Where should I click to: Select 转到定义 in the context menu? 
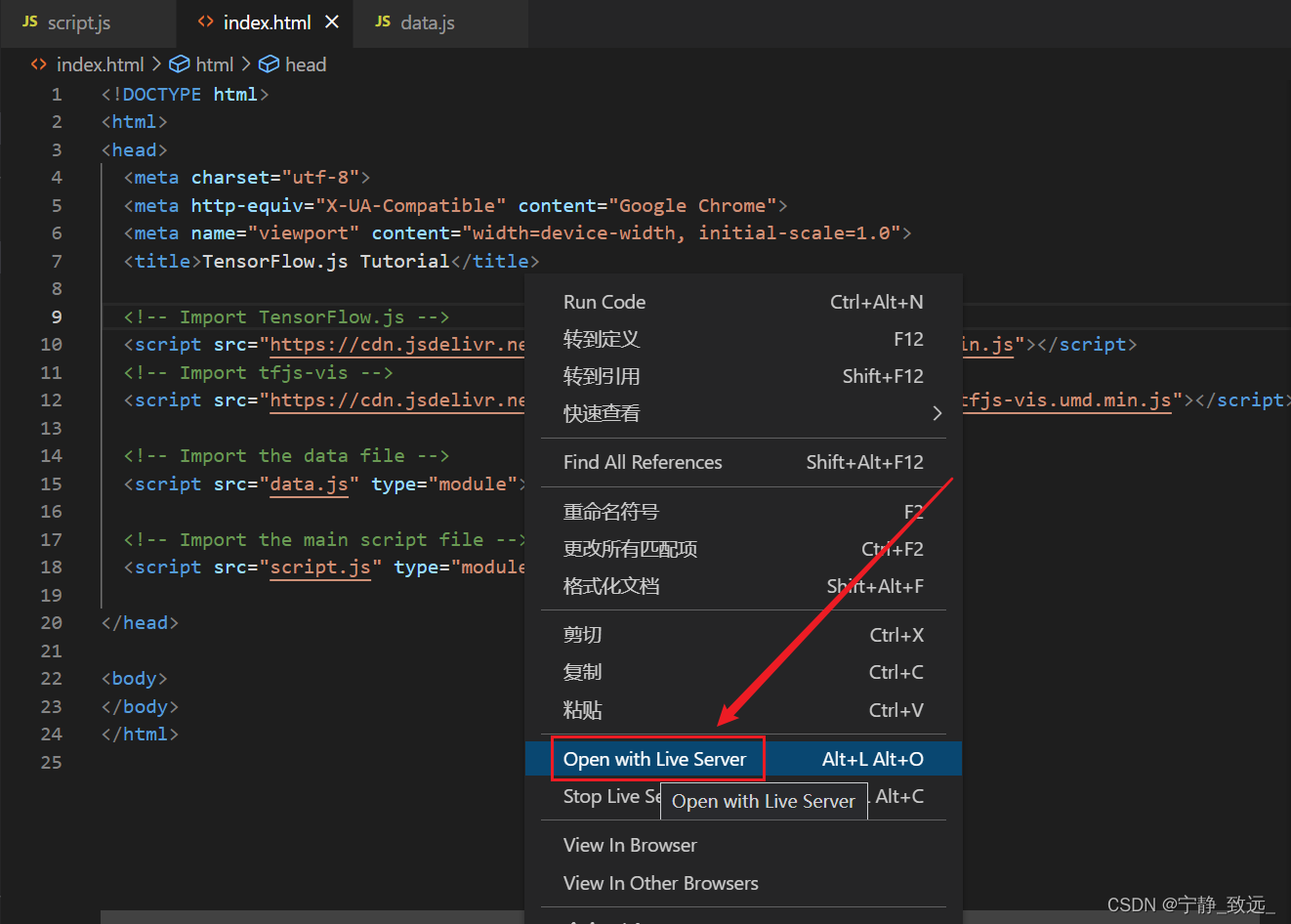point(743,339)
